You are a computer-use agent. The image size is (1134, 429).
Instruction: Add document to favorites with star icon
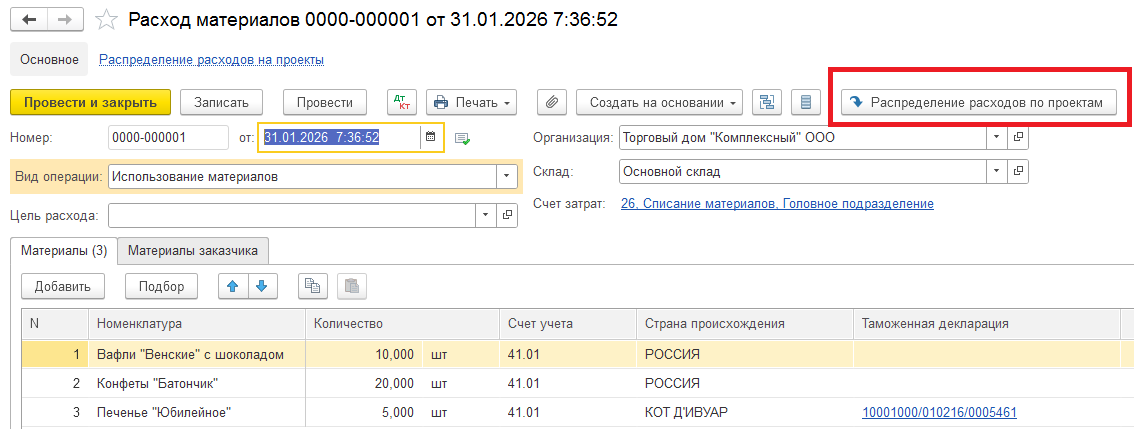click(x=106, y=20)
